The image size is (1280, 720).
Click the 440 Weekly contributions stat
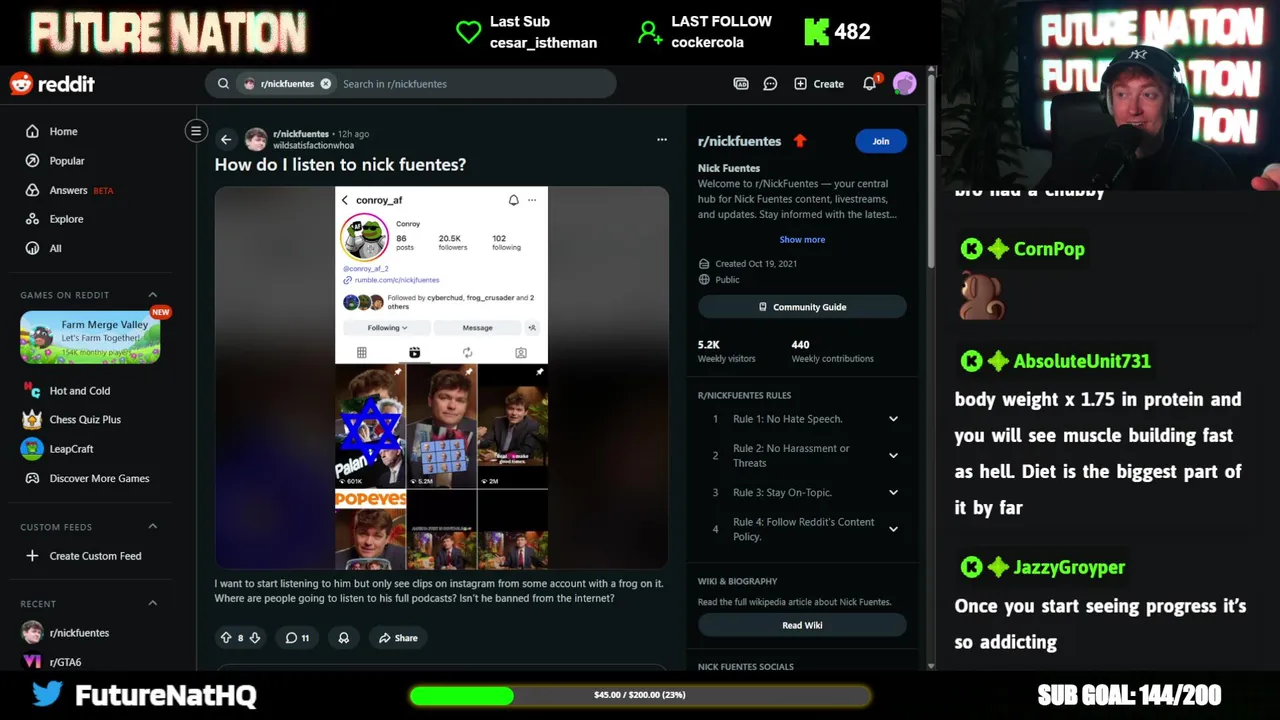pyautogui.click(x=832, y=351)
